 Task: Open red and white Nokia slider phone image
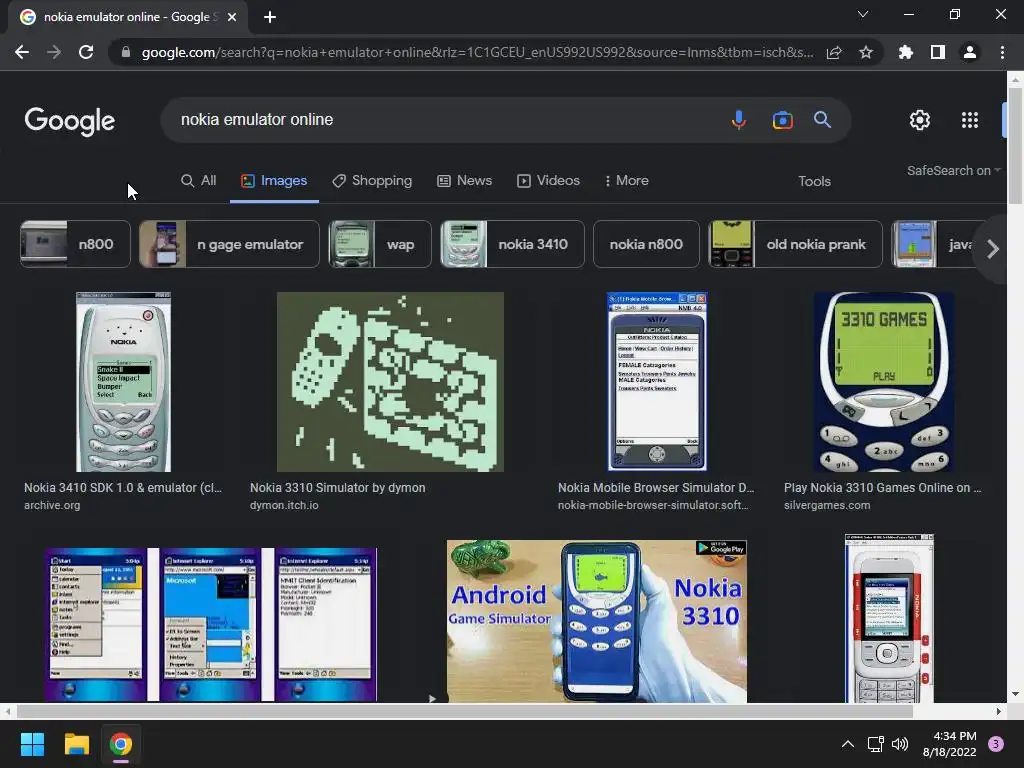pos(889,618)
